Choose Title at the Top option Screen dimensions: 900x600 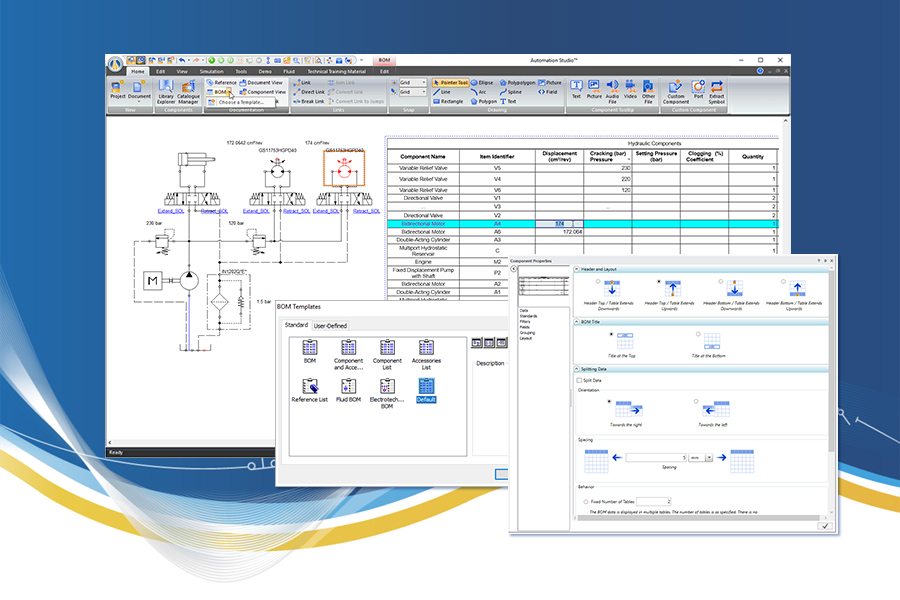pyautogui.click(x=611, y=334)
